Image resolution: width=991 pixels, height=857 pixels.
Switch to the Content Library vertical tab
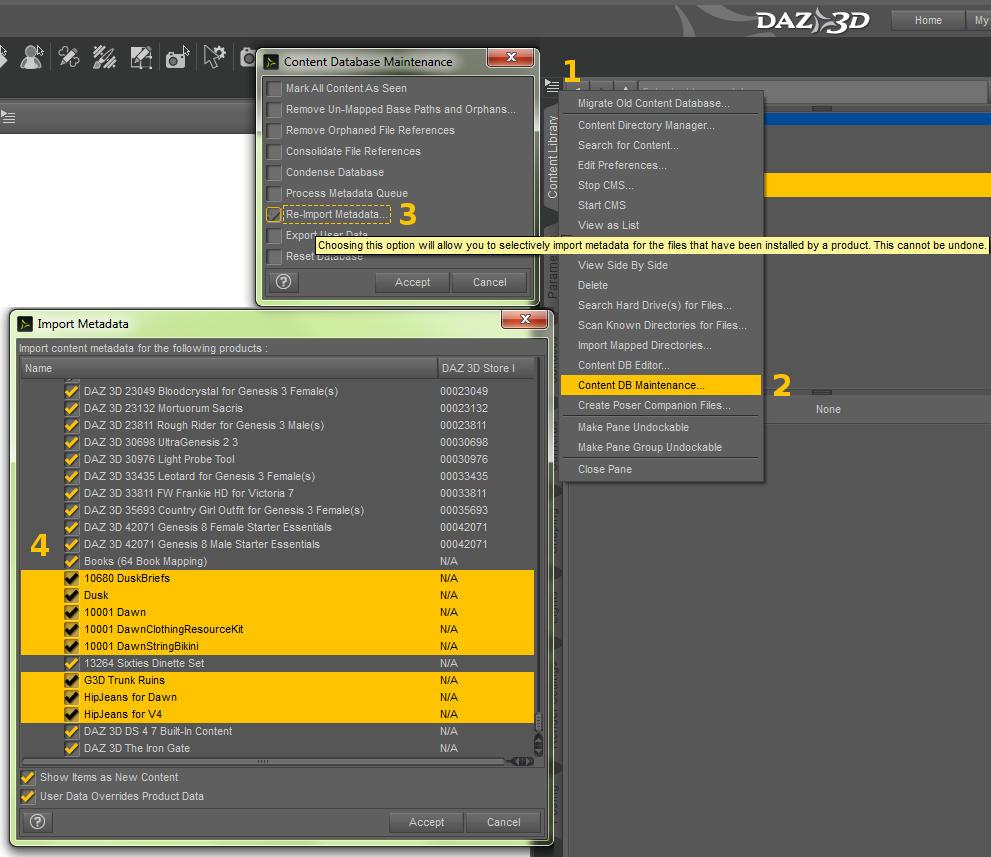[552, 157]
